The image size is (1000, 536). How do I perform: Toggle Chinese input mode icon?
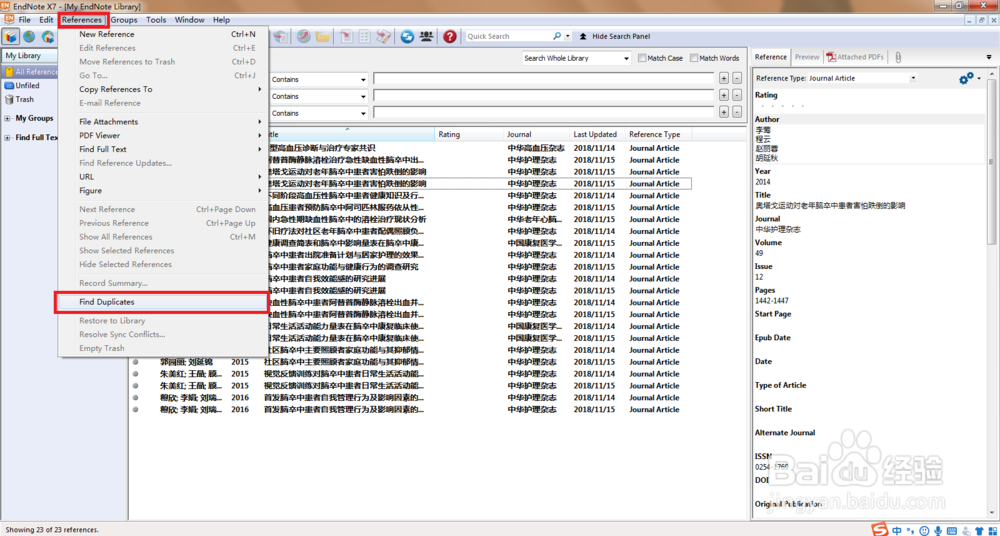(x=897, y=530)
